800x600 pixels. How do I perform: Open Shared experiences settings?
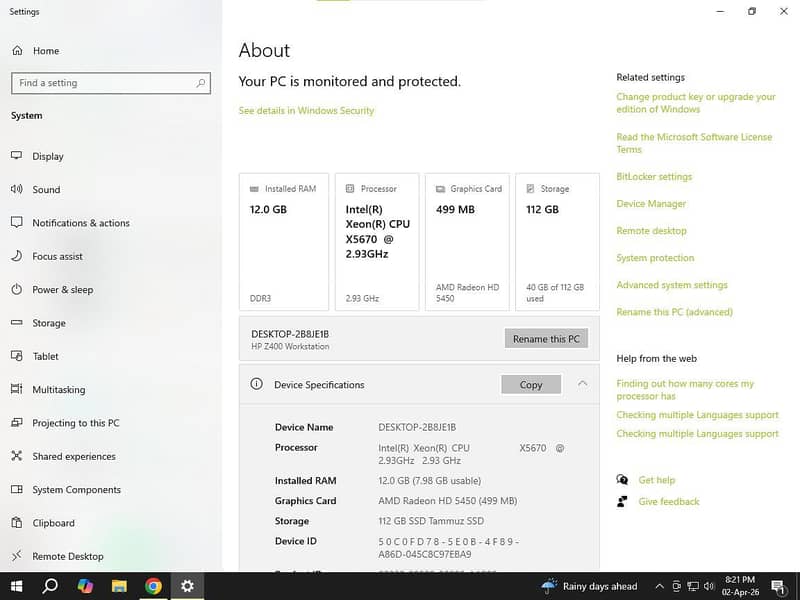(x=73, y=456)
